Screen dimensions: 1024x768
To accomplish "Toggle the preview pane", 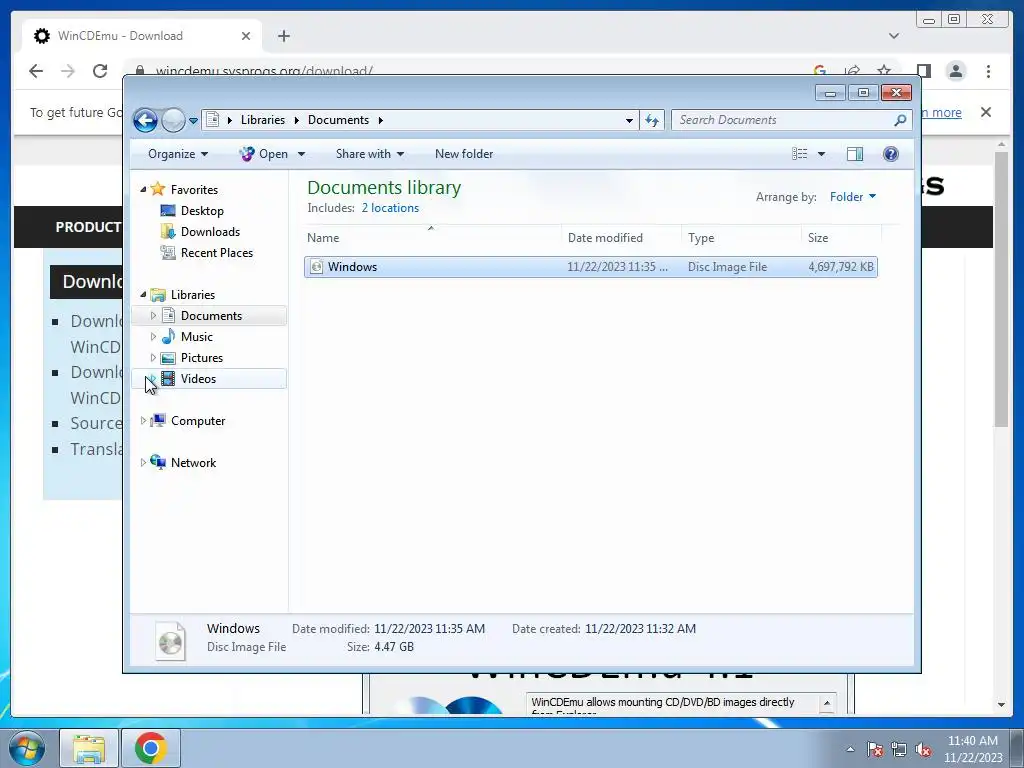I will click(855, 153).
